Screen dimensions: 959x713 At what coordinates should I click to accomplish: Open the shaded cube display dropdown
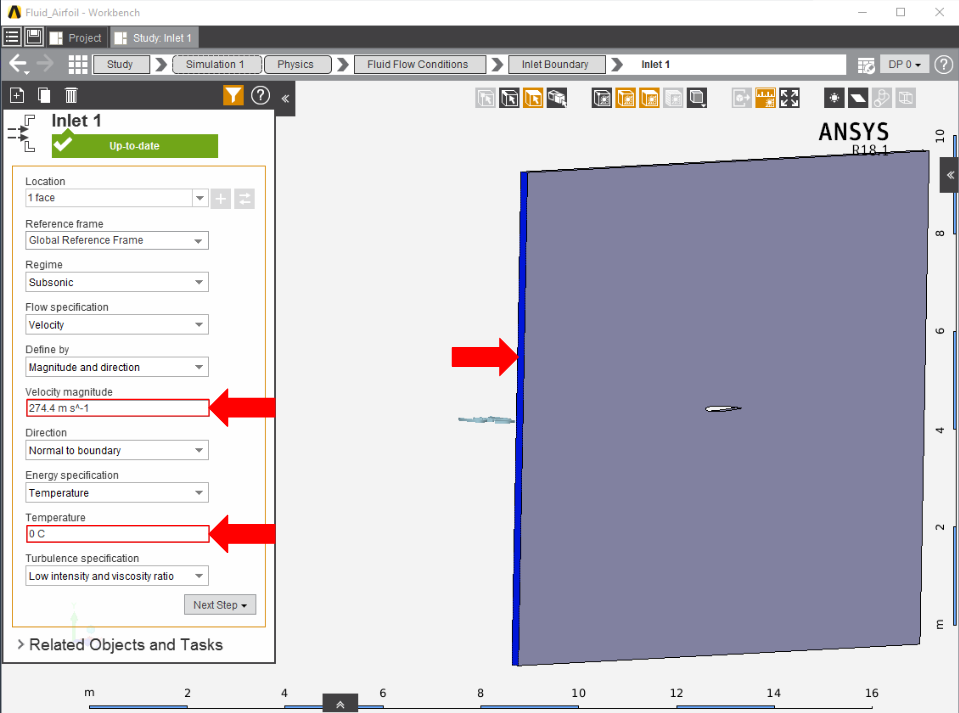click(x=697, y=98)
